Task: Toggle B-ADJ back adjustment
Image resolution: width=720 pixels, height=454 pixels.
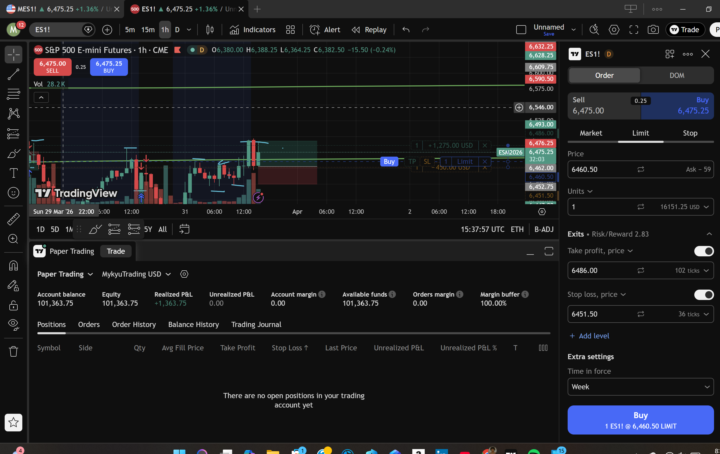Action: (x=544, y=229)
